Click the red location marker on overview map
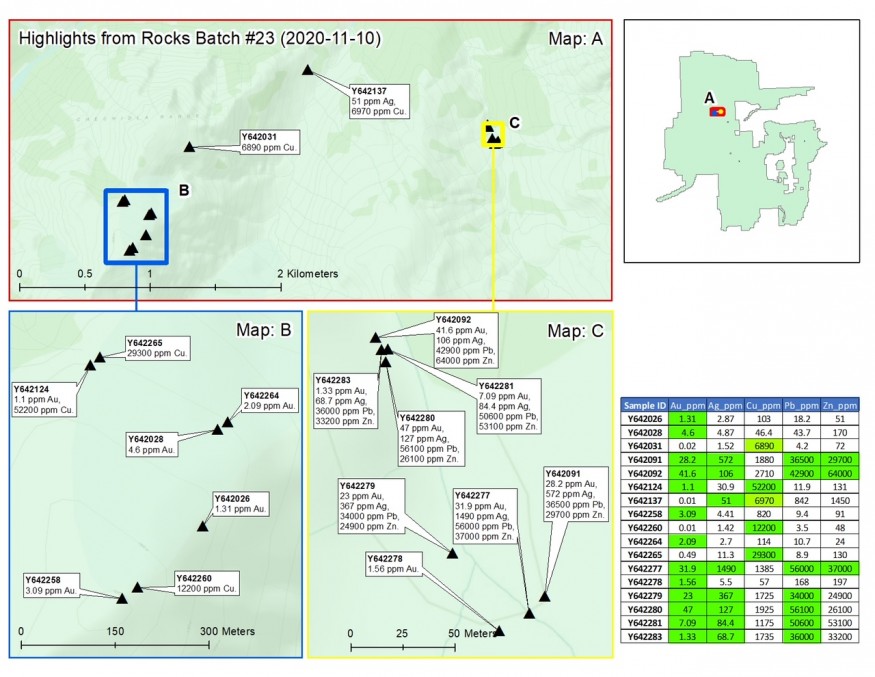 (717, 112)
